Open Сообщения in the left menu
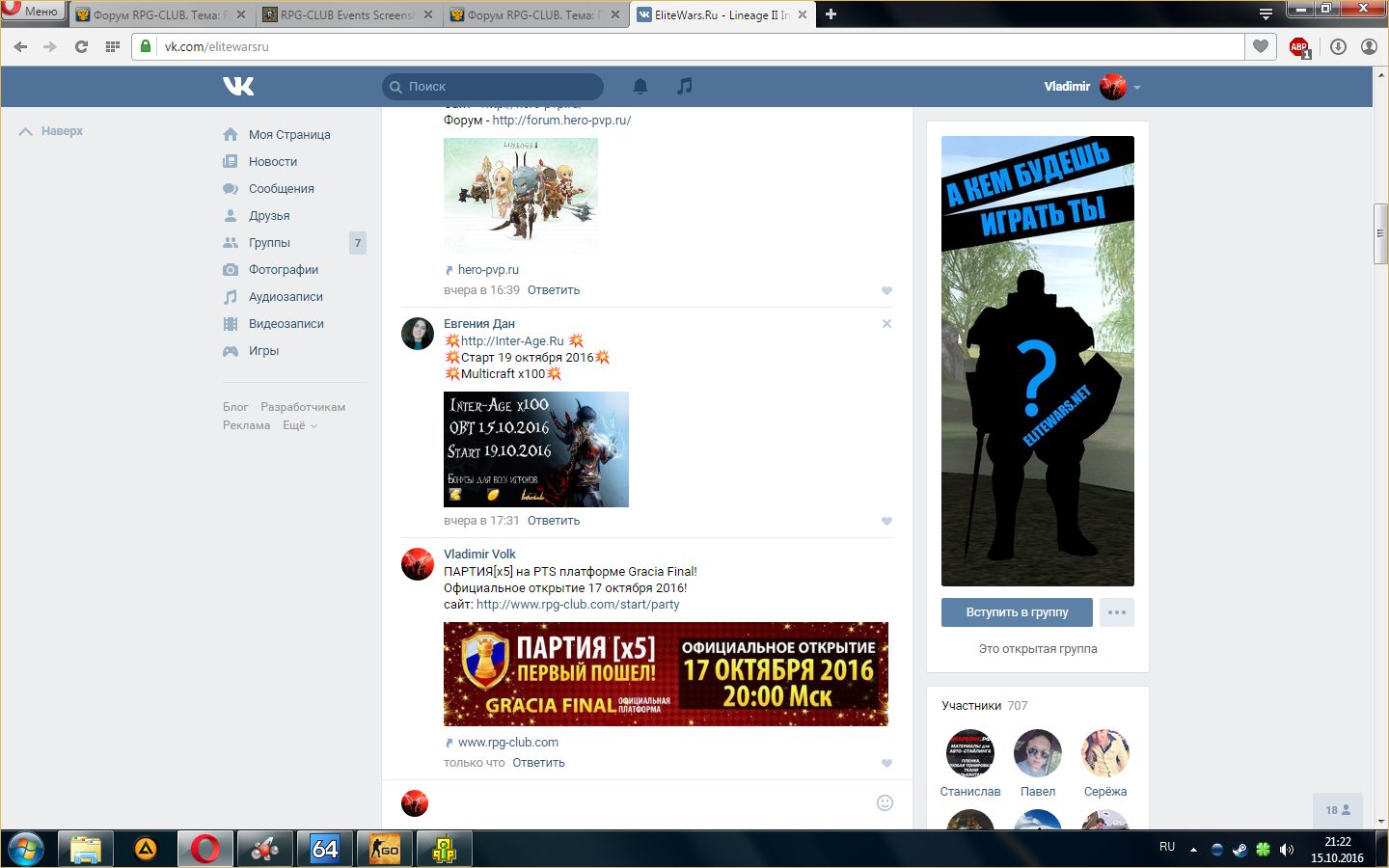 click(x=282, y=189)
